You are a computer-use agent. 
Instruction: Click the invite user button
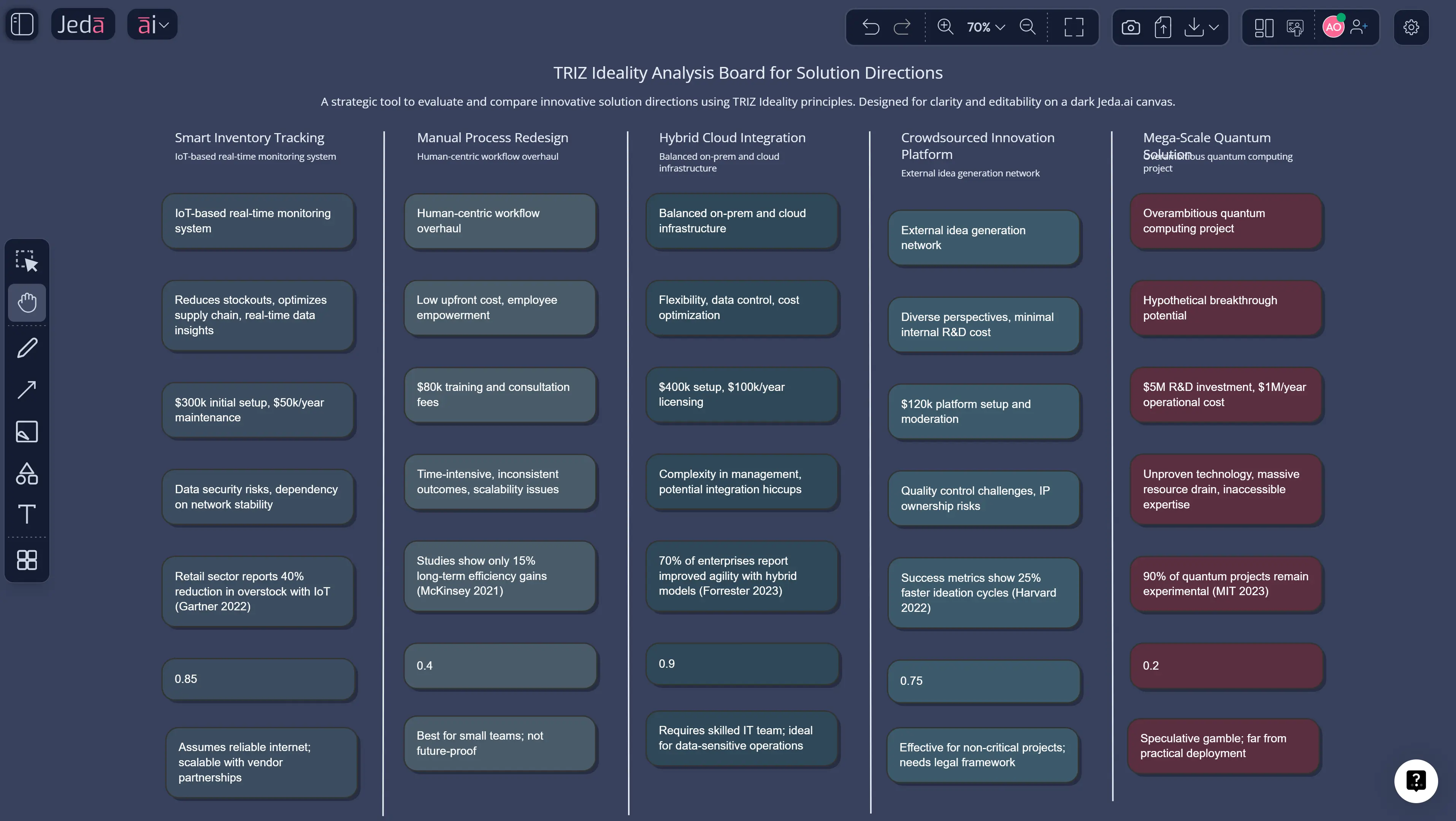pos(1359,27)
